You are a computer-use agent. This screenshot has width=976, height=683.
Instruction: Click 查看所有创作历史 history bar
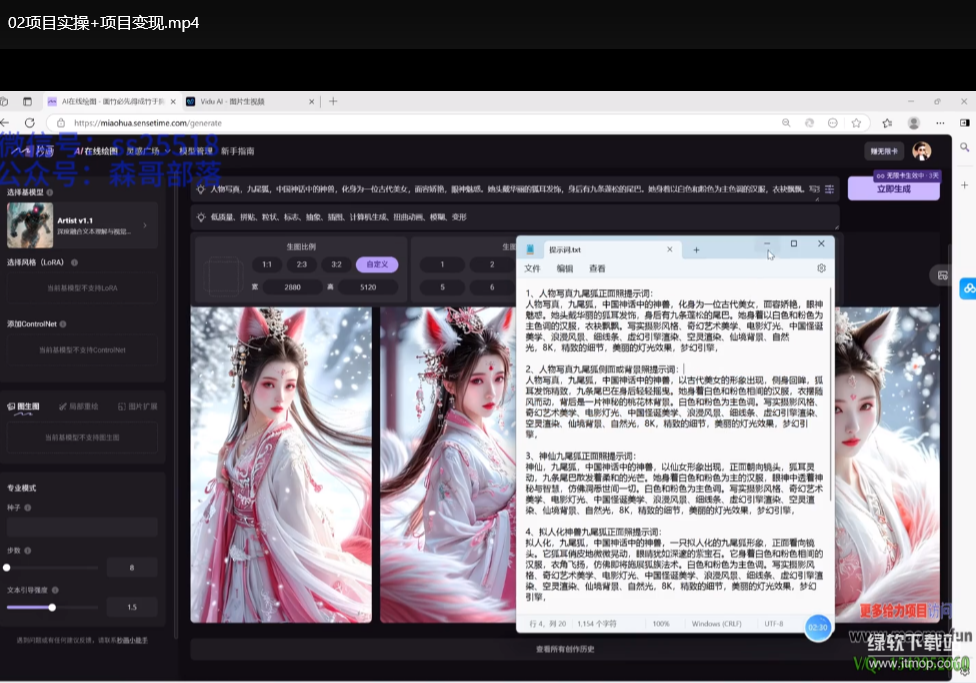point(565,649)
